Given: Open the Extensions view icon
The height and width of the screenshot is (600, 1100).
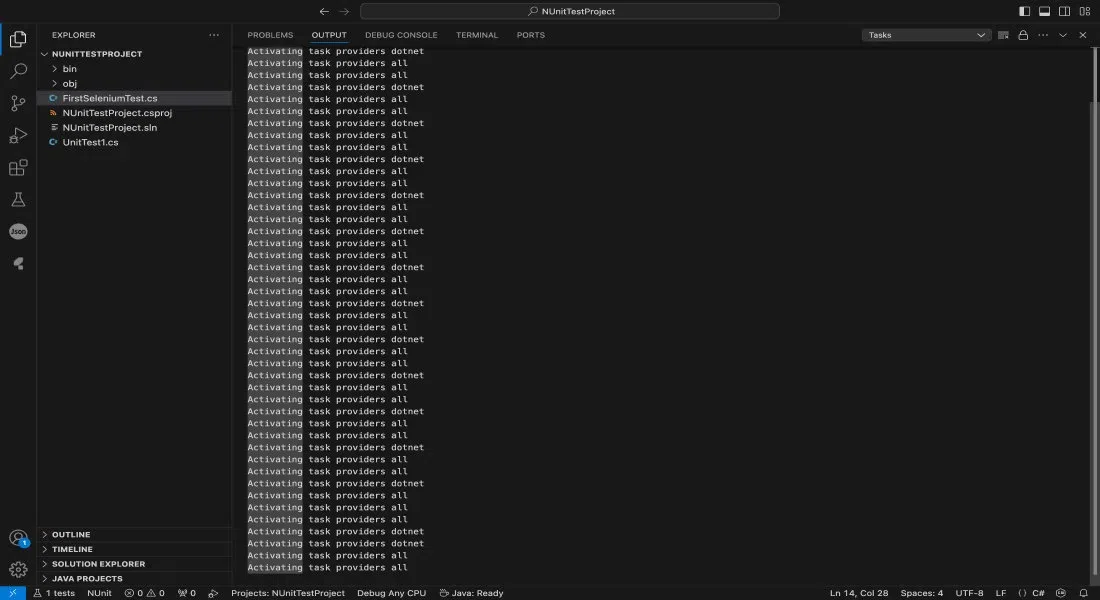Looking at the screenshot, I should tap(18, 168).
